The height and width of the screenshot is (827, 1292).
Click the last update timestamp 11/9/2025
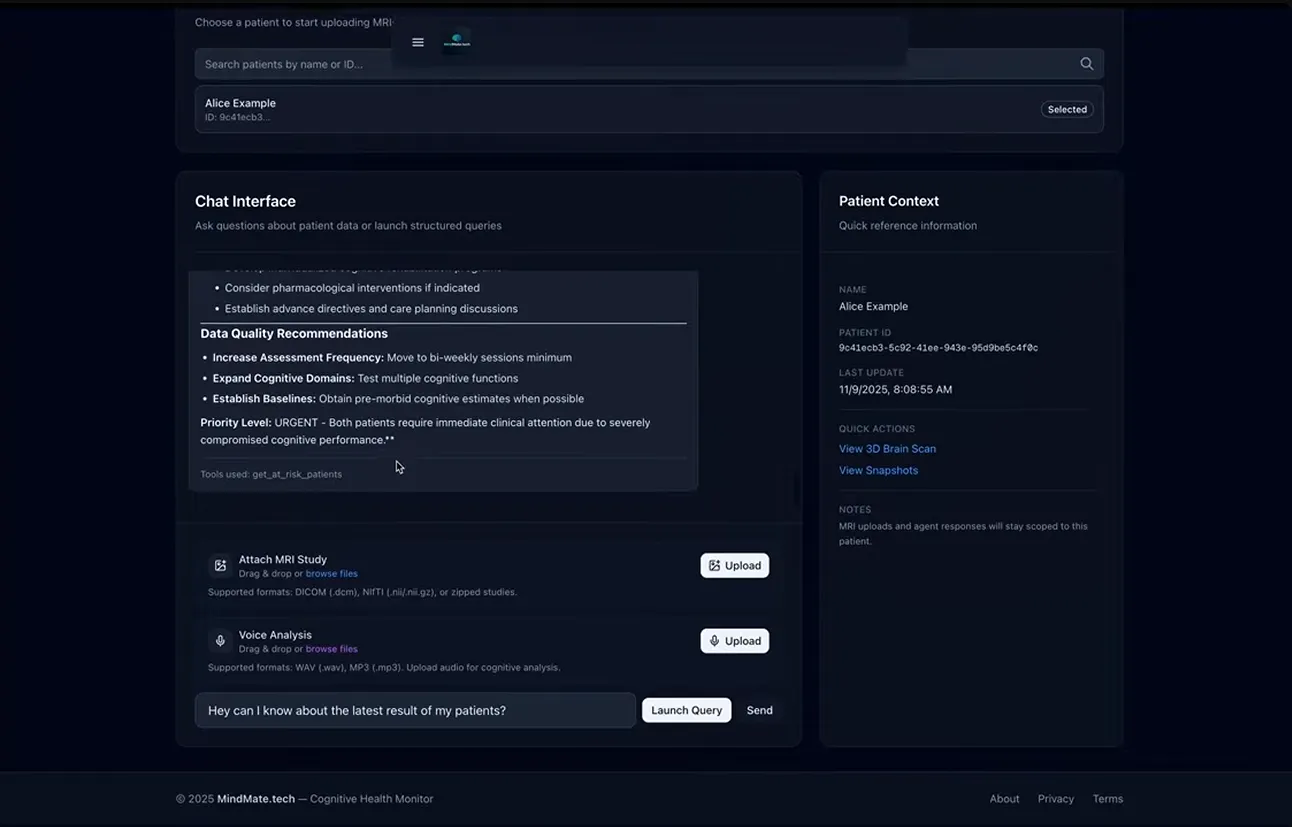[x=896, y=389]
